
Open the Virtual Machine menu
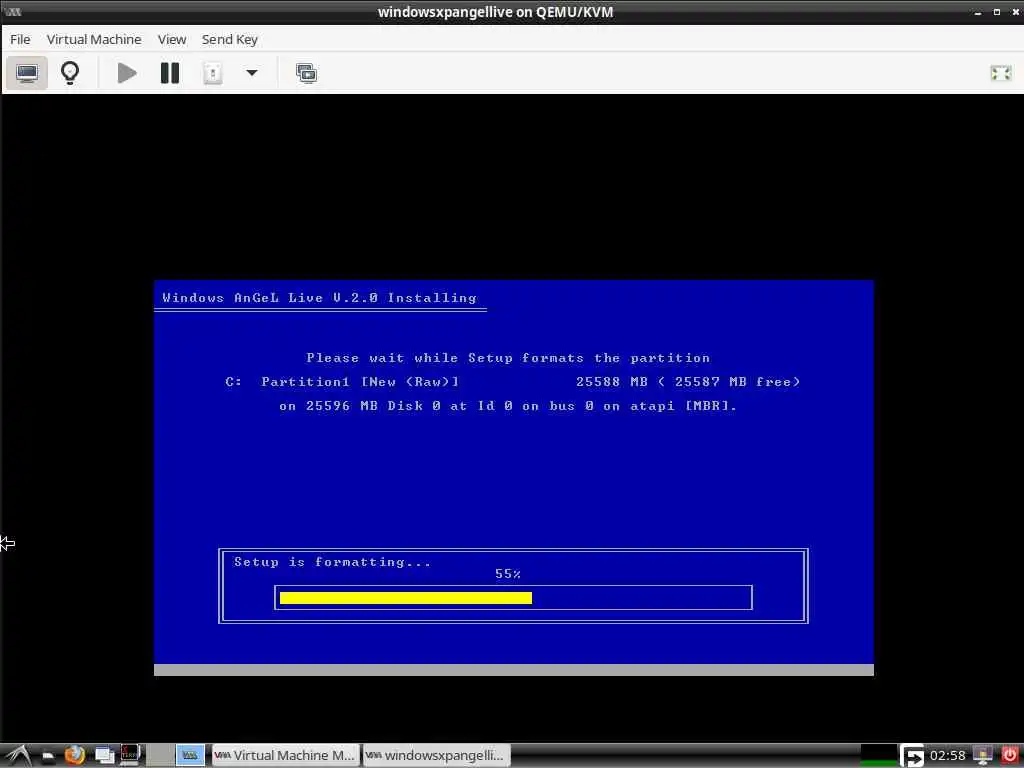click(x=94, y=40)
